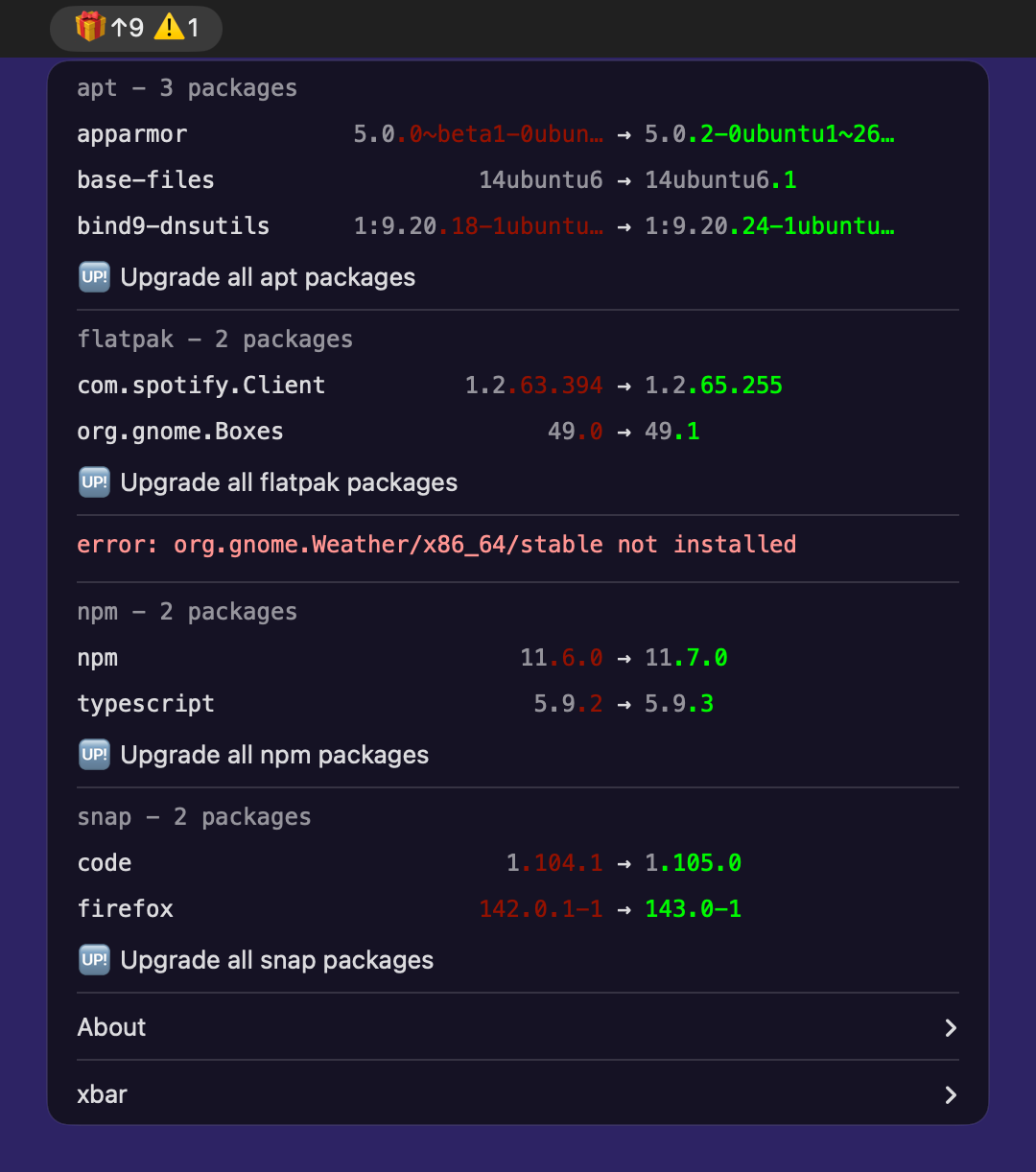Pick the firefox snap package row
The width and height of the screenshot is (1036, 1172).
pyautogui.click(x=518, y=908)
